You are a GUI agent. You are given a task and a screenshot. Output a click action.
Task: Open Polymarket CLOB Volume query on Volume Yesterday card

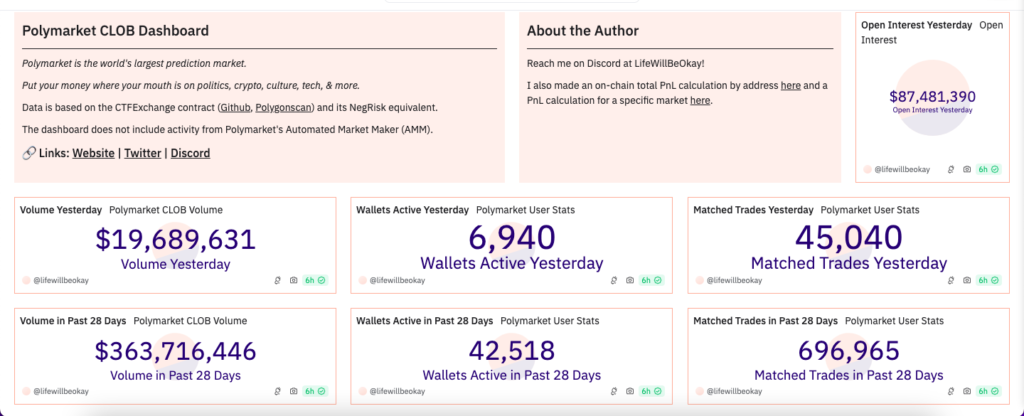(x=166, y=210)
